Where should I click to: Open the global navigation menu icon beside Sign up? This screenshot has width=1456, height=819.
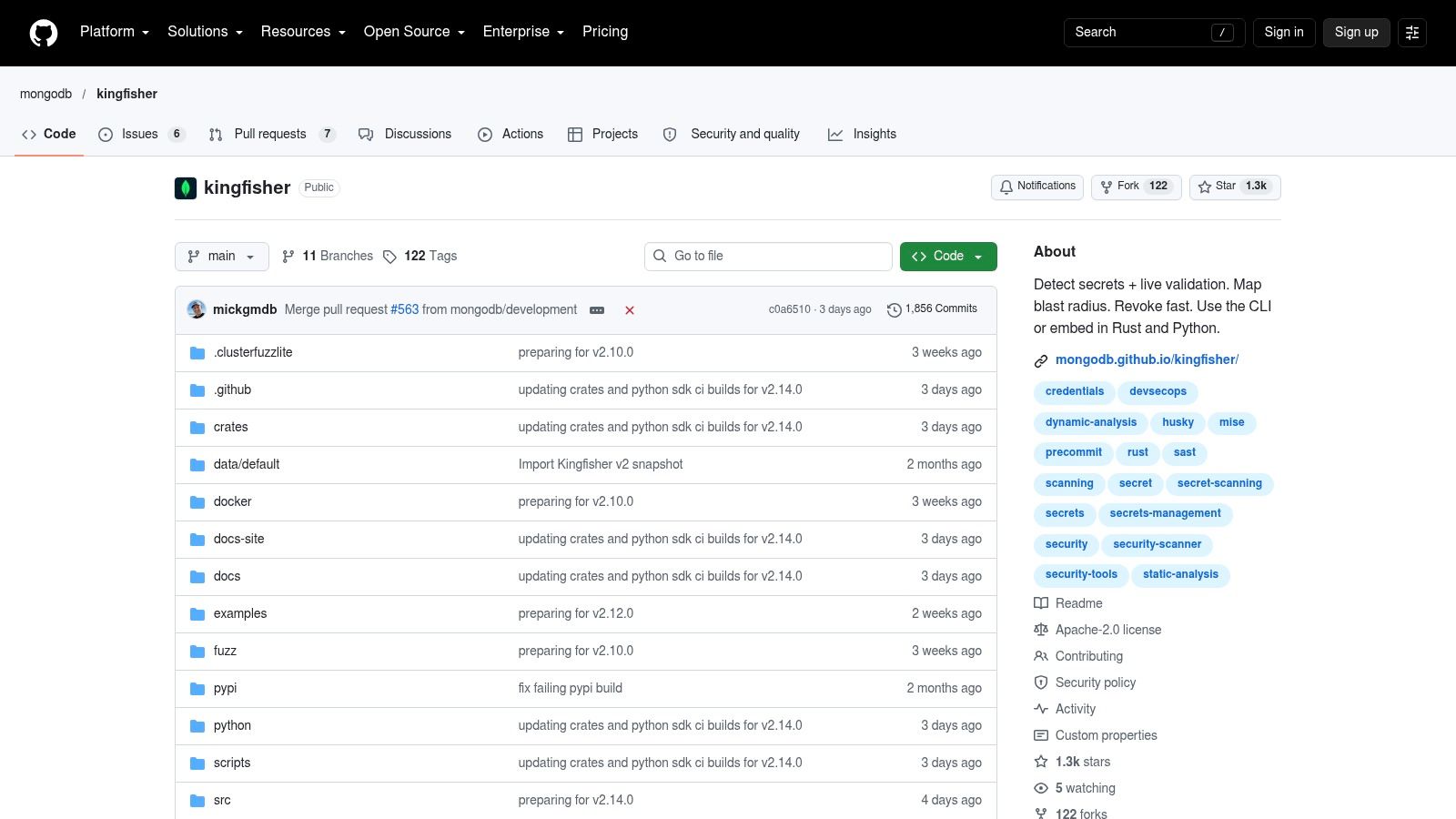click(x=1412, y=33)
